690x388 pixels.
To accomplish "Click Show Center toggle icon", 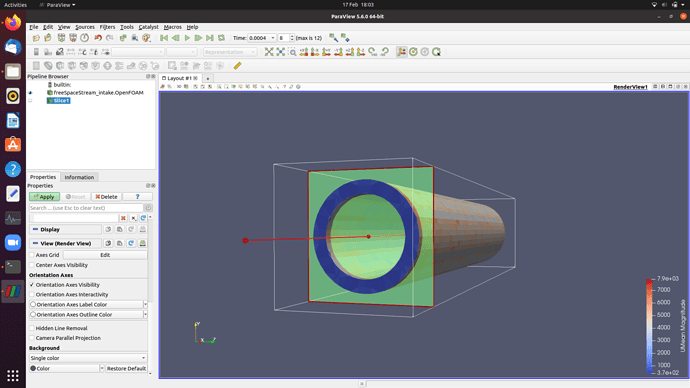I will (413, 52).
